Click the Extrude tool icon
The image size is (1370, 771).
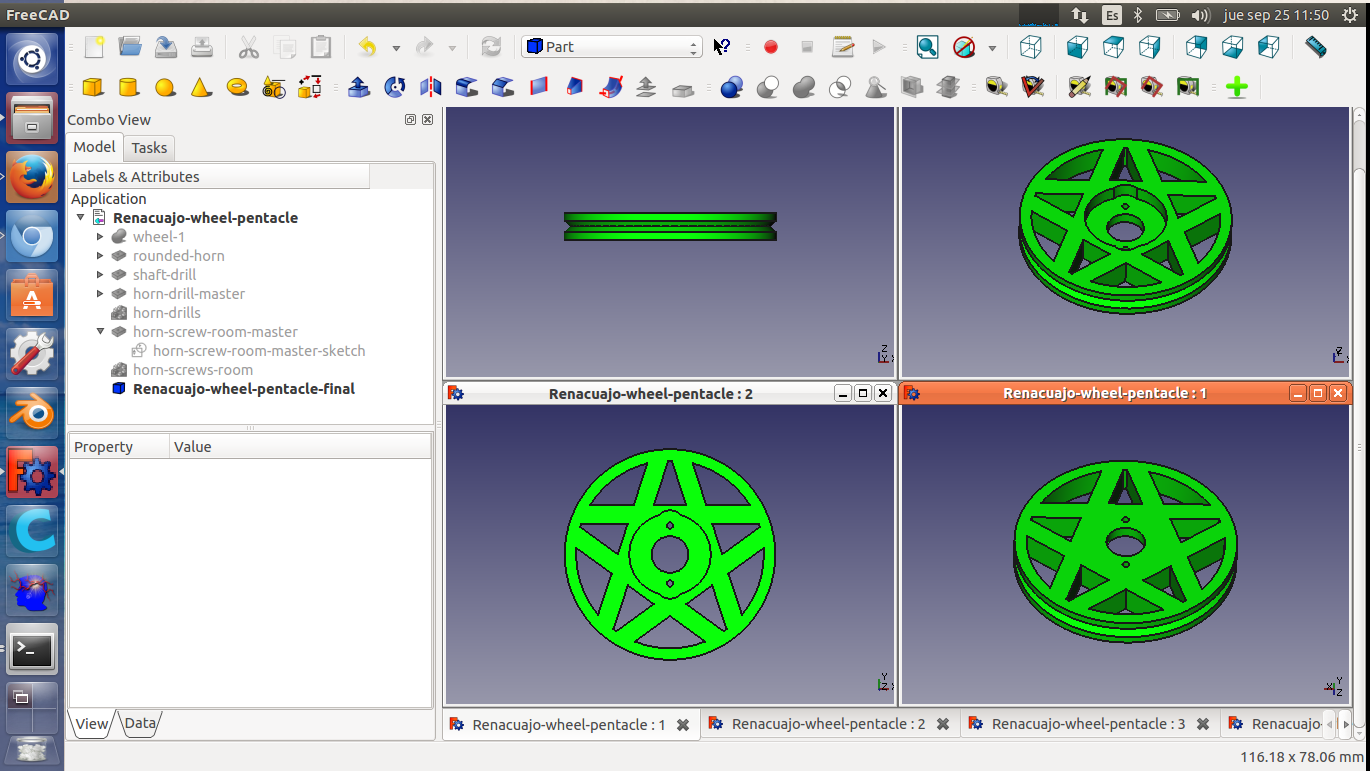(359, 88)
